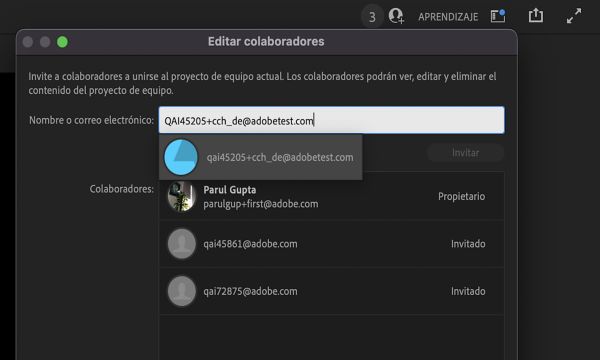This screenshot has width=600, height=360.
Task: Click the Editar colaboradores title bar text
Action: pos(266,41)
